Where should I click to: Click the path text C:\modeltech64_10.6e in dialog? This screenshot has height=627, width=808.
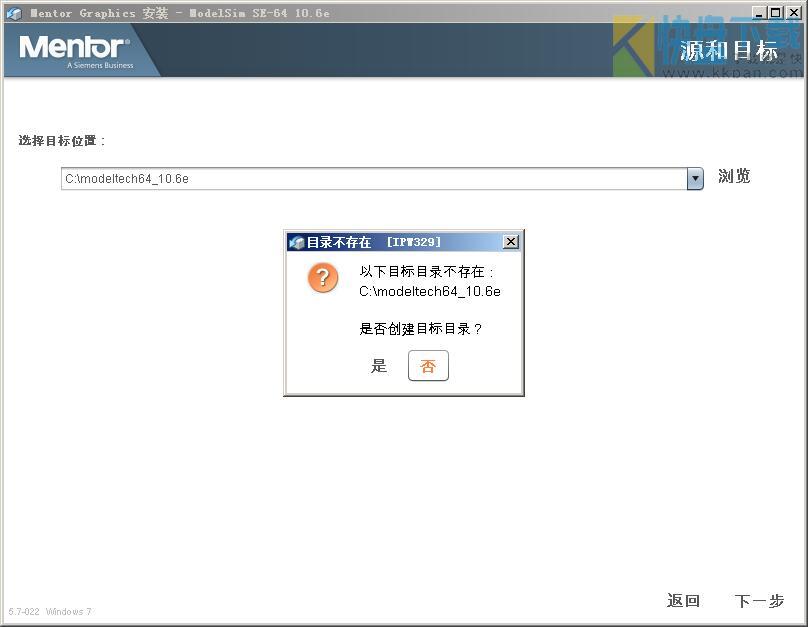click(430, 292)
